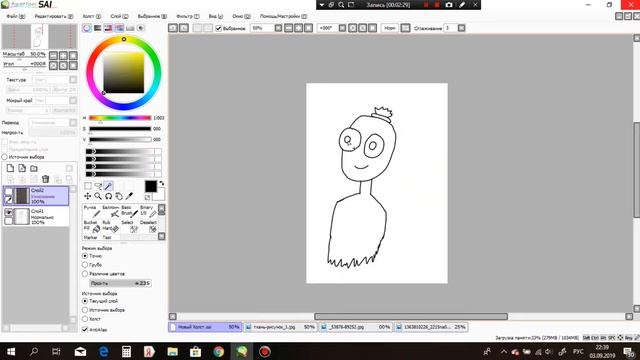
Task: Select Точно selection mode
Action: coord(85,256)
